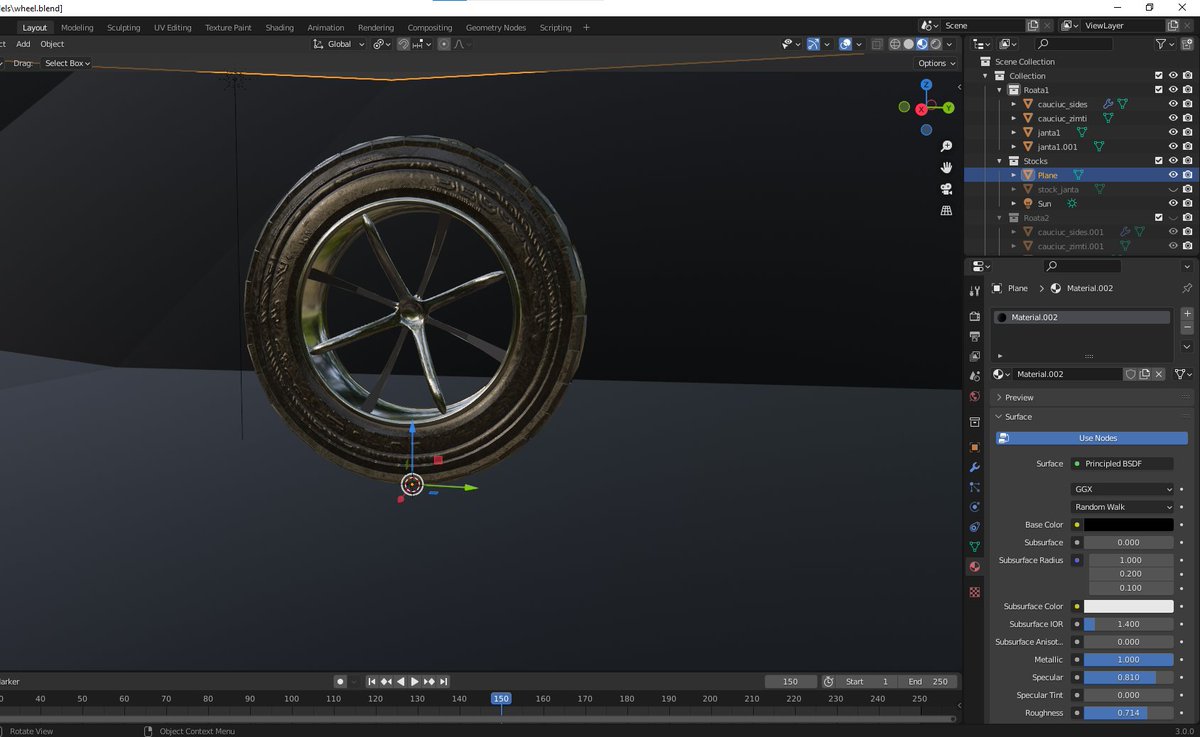1200x737 pixels.
Task: Toggle snapping magnet icon
Action: [404, 44]
